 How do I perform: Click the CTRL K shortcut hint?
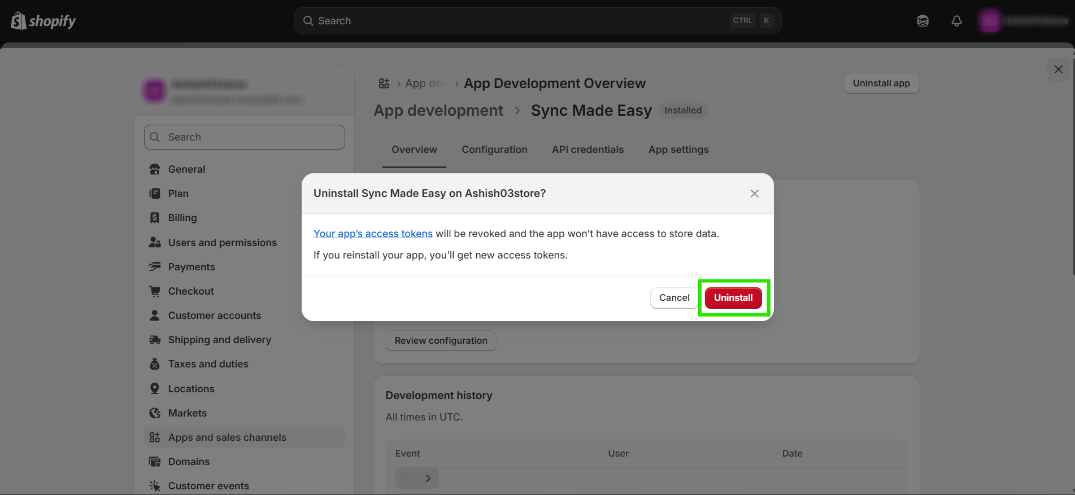point(752,21)
